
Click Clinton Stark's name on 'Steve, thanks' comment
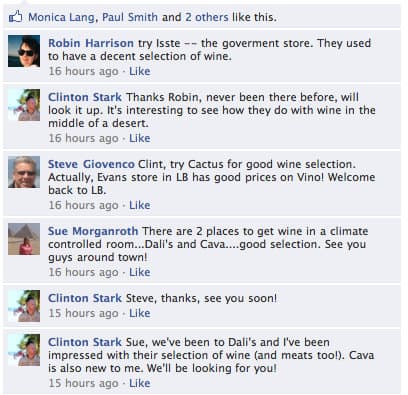(85, 298)
